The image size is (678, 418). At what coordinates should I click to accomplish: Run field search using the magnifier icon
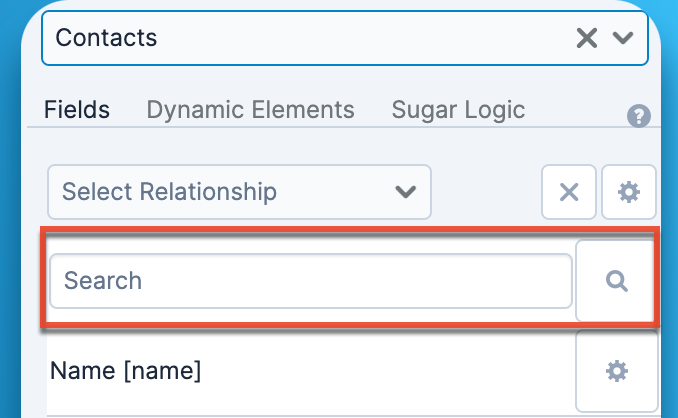point(617,281)
